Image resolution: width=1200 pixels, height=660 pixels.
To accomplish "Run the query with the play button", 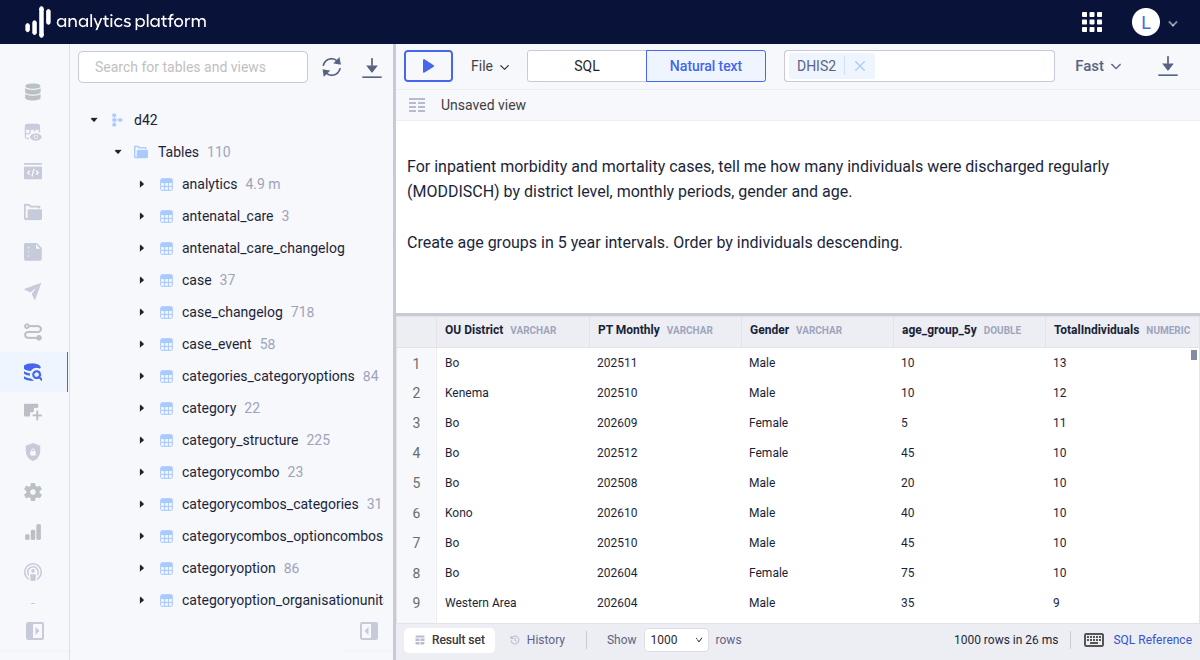I will 428,66.
